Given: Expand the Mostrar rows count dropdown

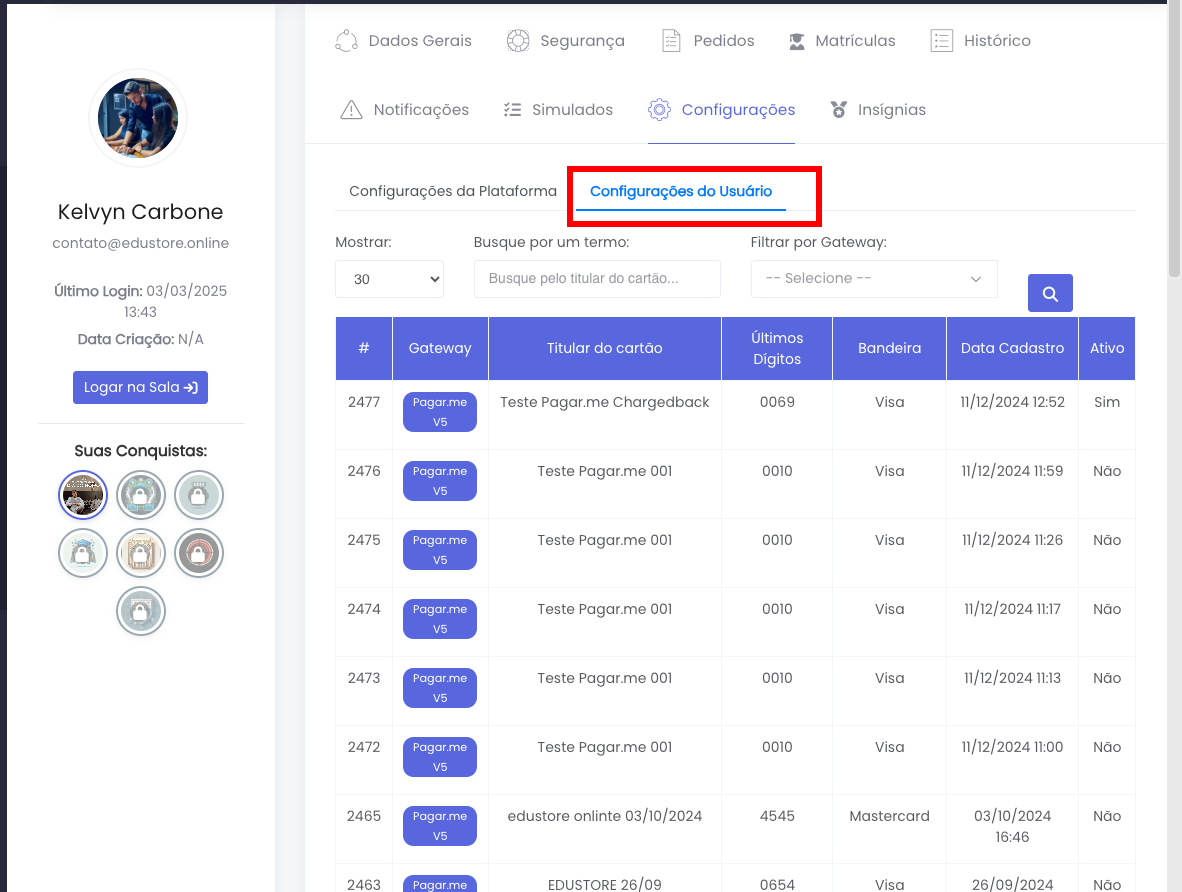Looking at the screenshot, I should click(389, 279).
